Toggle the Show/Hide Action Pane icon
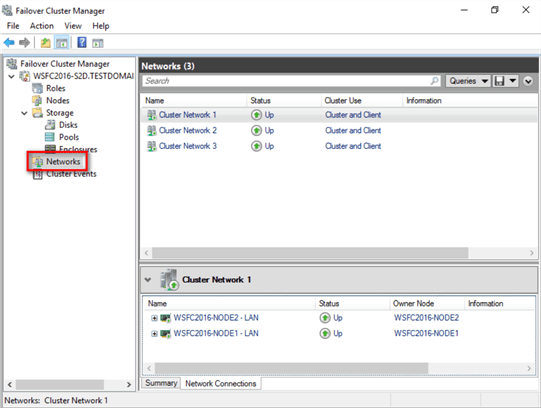541x408 pixels. (98, 43)
